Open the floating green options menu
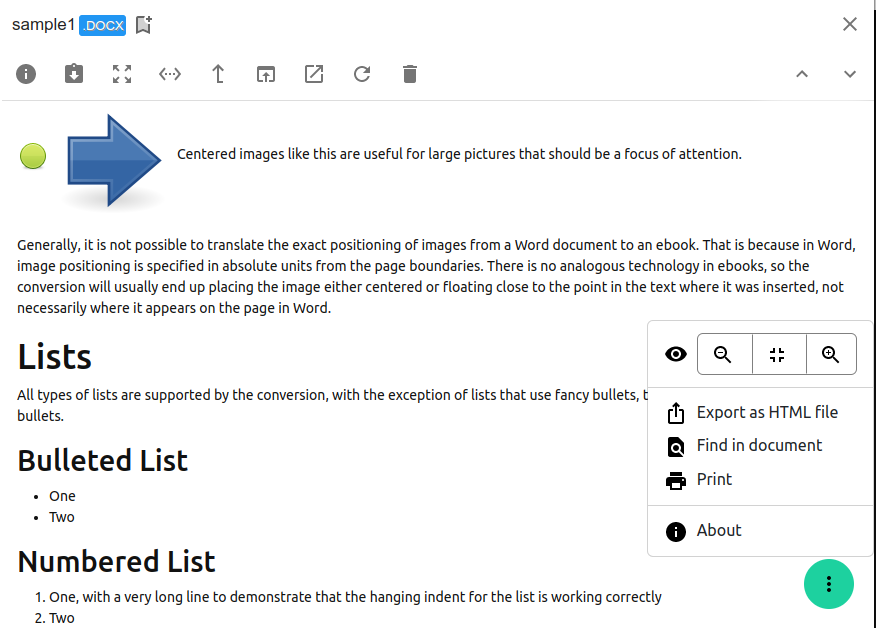The image size is (876, 628). point(829,584)
